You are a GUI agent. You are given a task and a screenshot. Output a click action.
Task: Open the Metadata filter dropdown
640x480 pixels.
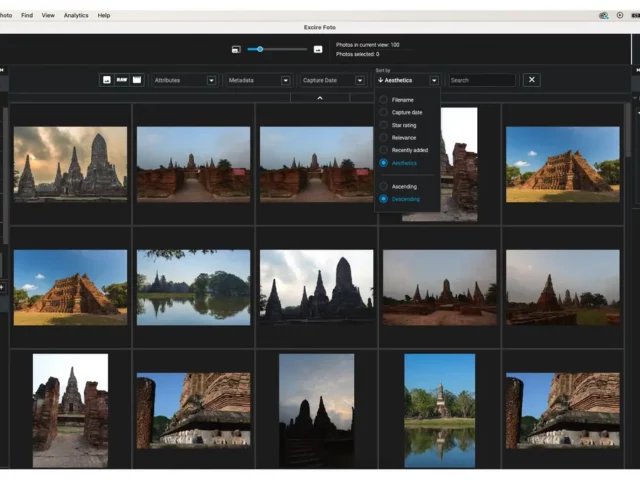(x=259, y=80)
